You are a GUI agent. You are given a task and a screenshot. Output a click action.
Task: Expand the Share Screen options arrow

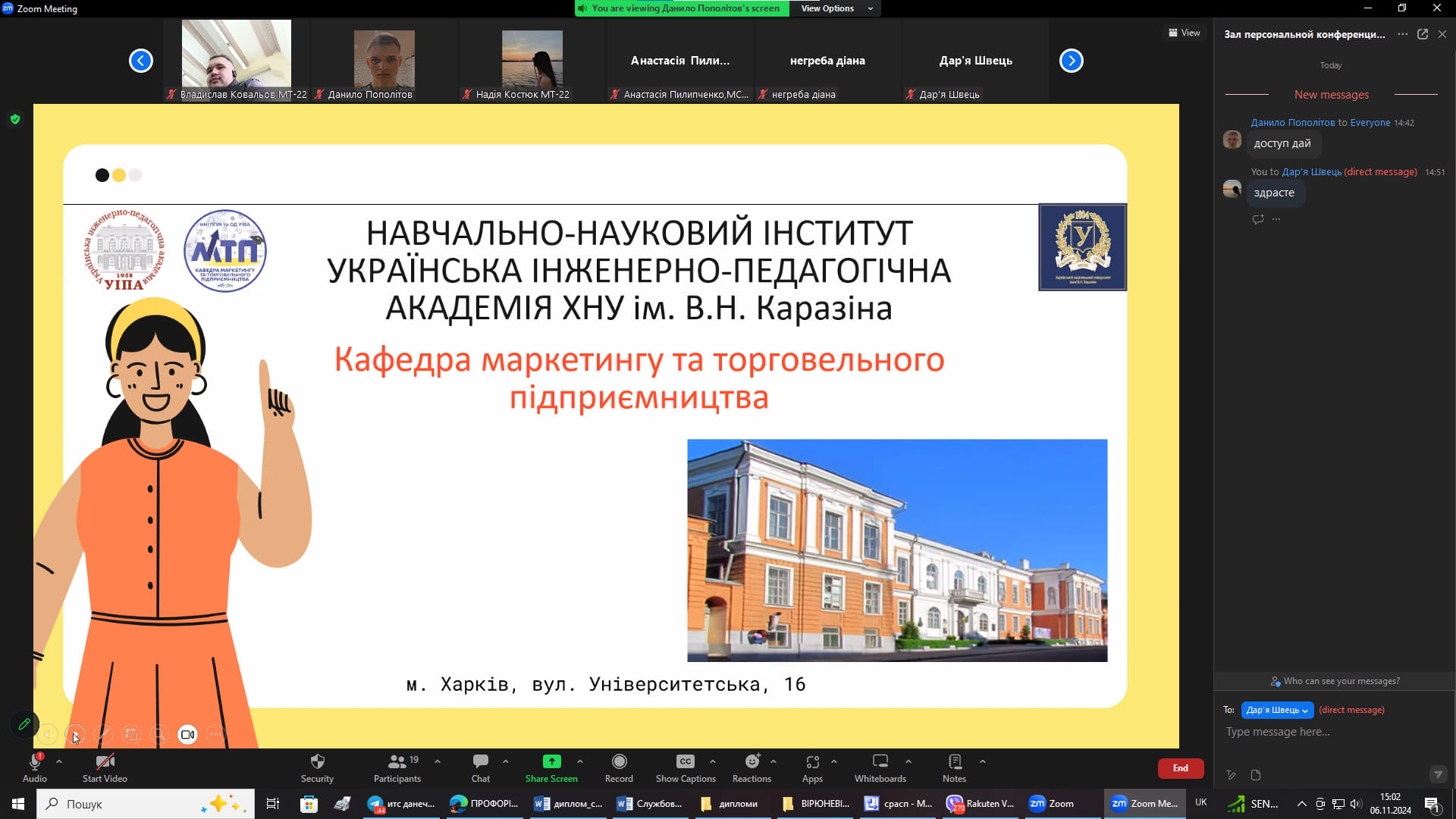pos(580,761)
